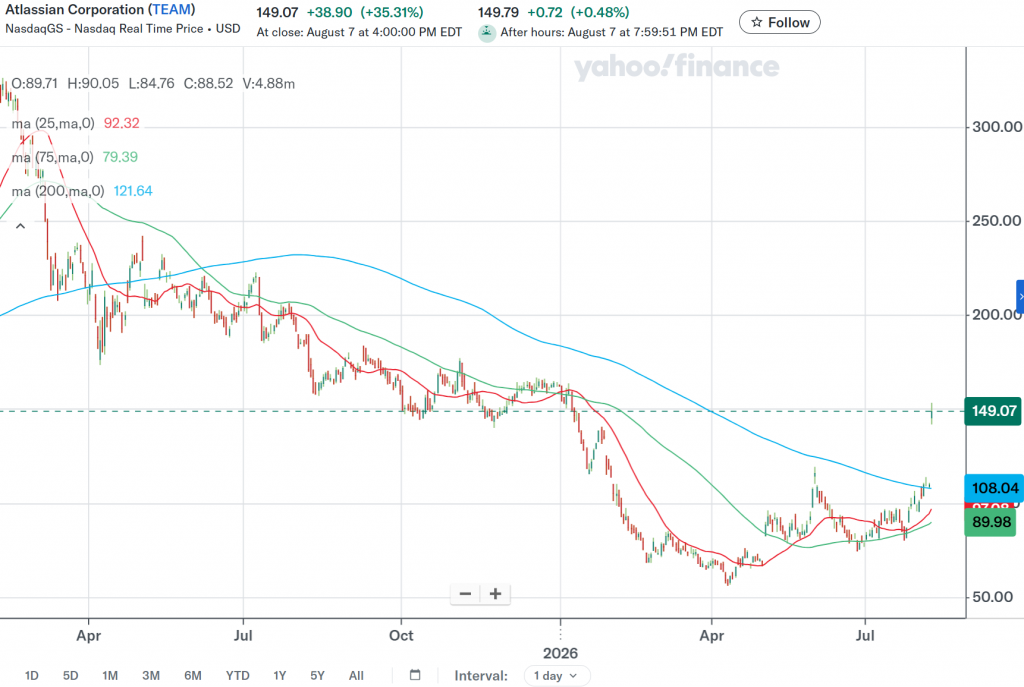Zoom out the chart with minus button
Viewport: 1024px width, 687px height.
pos(466,594)
